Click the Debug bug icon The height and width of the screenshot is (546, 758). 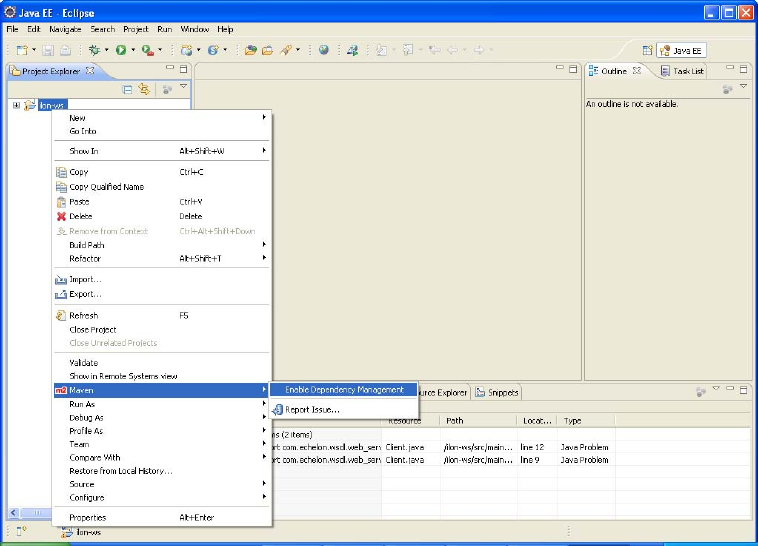pos(94,50)
